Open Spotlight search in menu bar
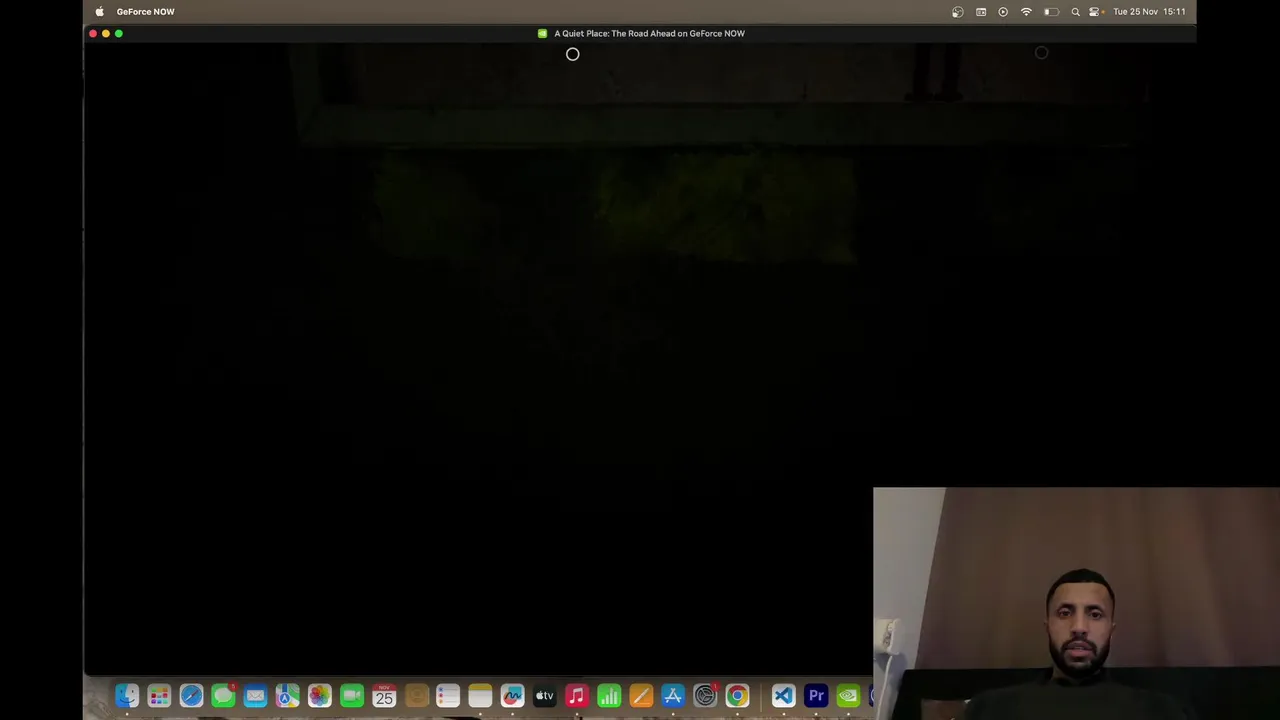 click(1075, 12)
